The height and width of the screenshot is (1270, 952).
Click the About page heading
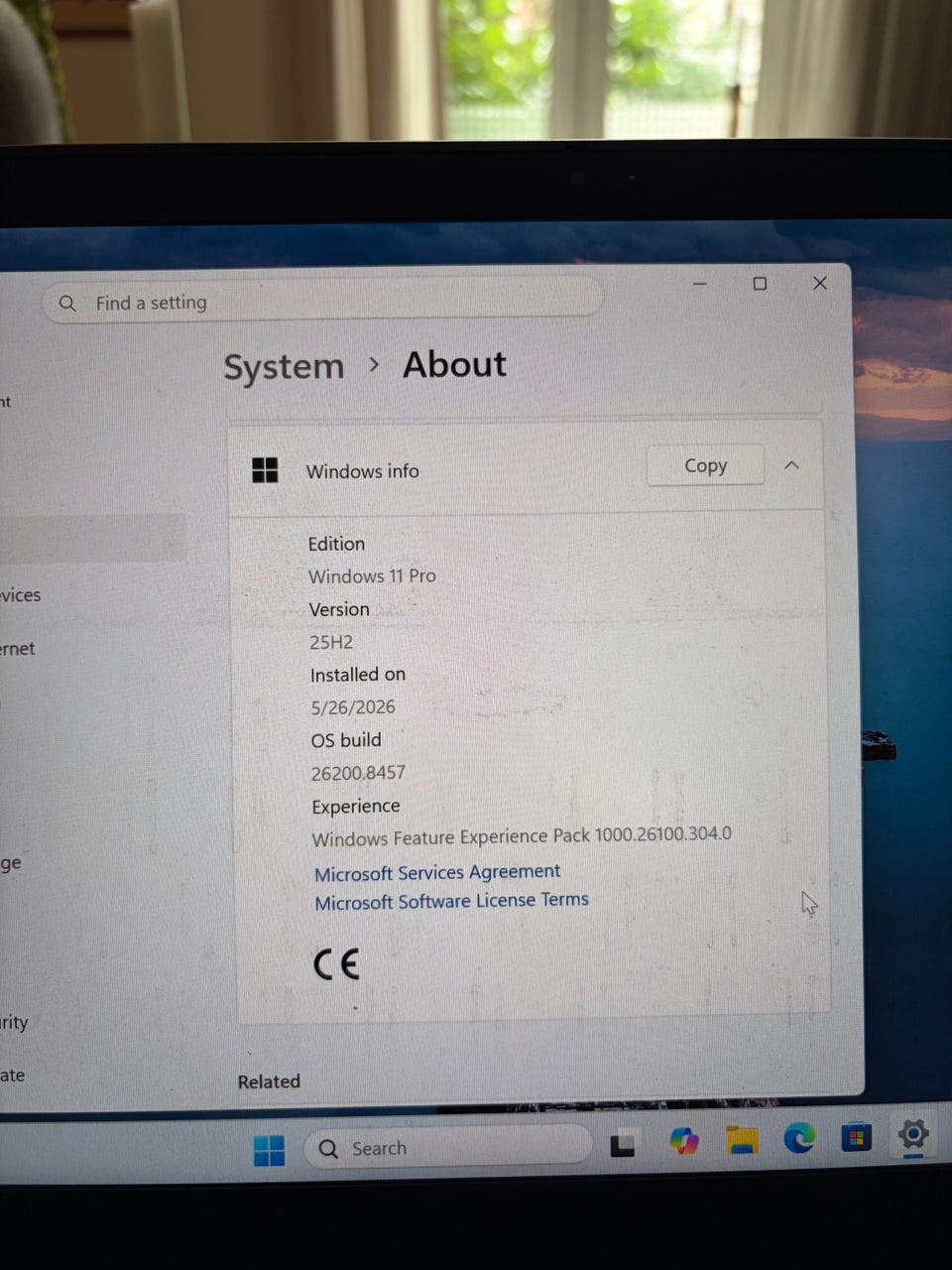tap(454, 364)
